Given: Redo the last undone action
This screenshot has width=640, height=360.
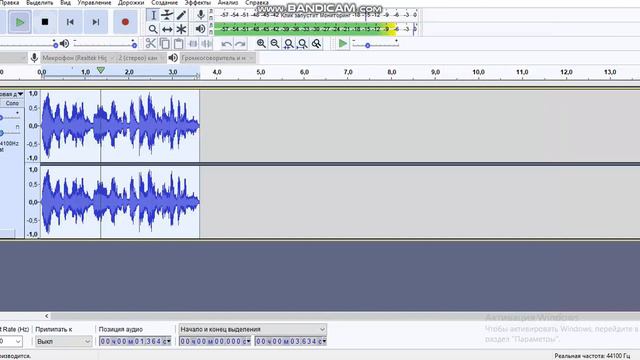Looking at the screenshot, I should (240, 43).
